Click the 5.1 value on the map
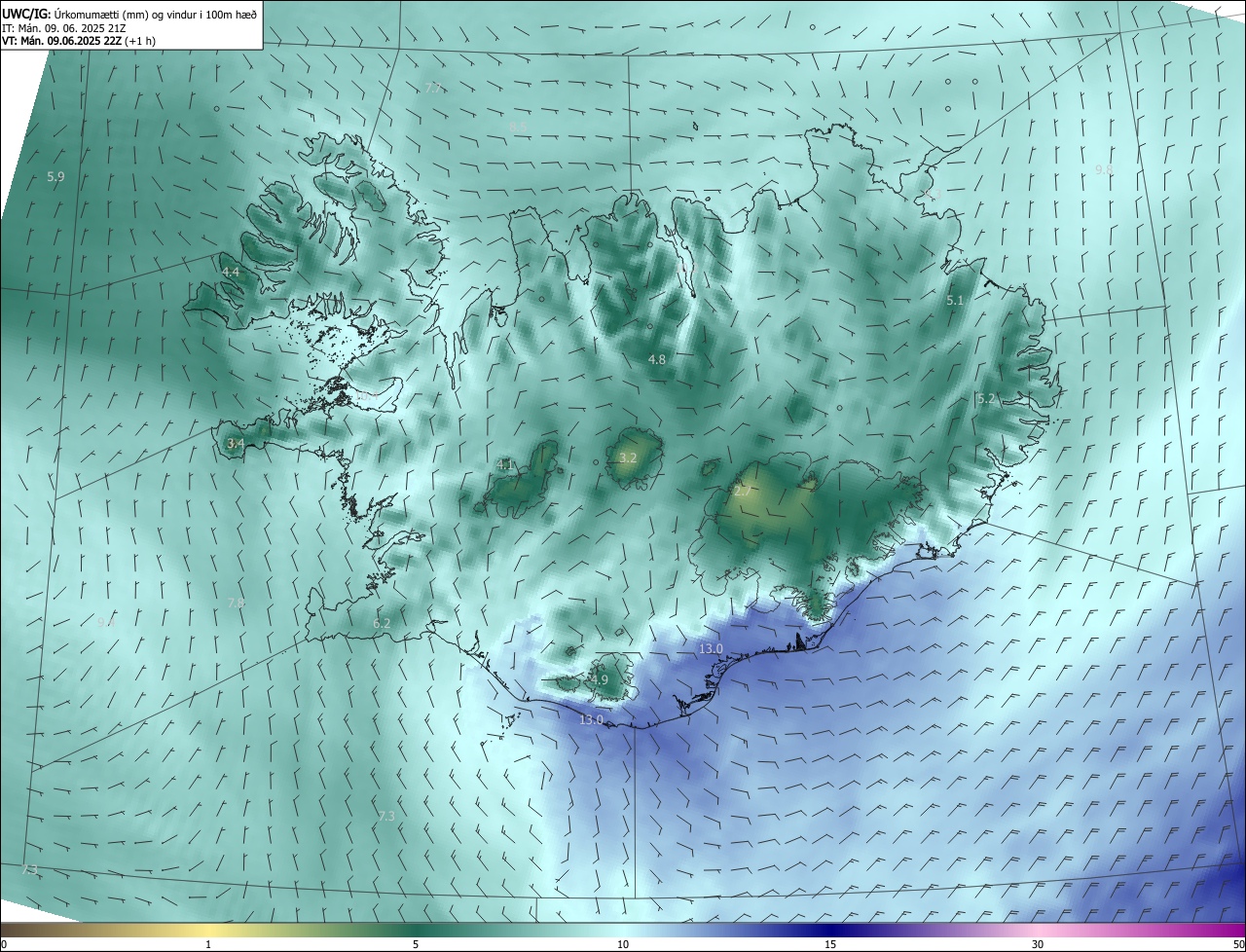The width and height of the screenshot is (1246, 952). point(955,301)
